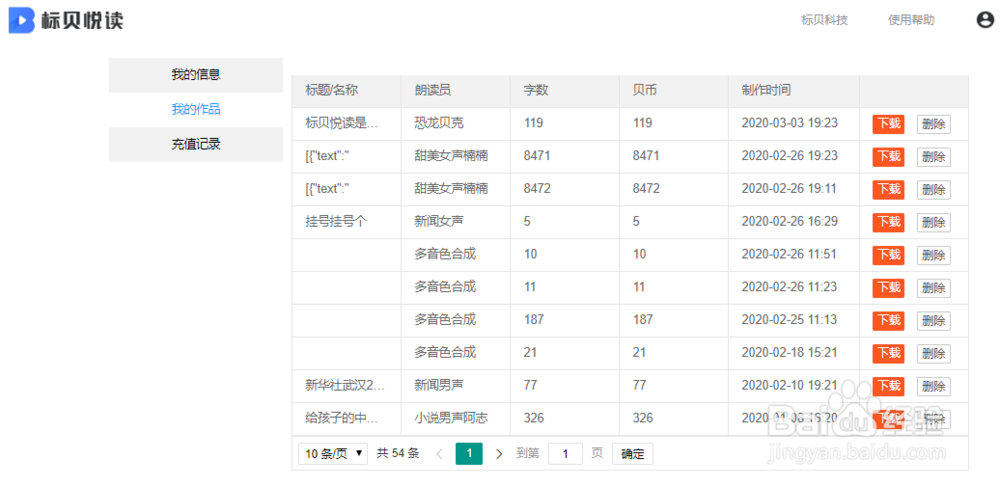Delete the 恐龙贝克 recording
This screenshot has height=487, width=1000.
point(933,124)
